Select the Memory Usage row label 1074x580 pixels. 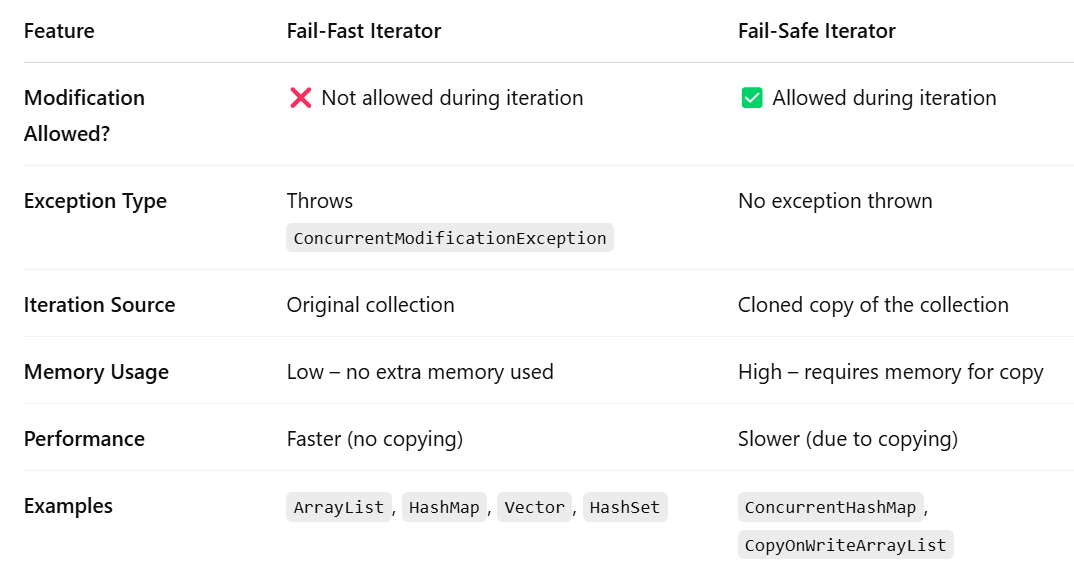[x=96, y=372]
